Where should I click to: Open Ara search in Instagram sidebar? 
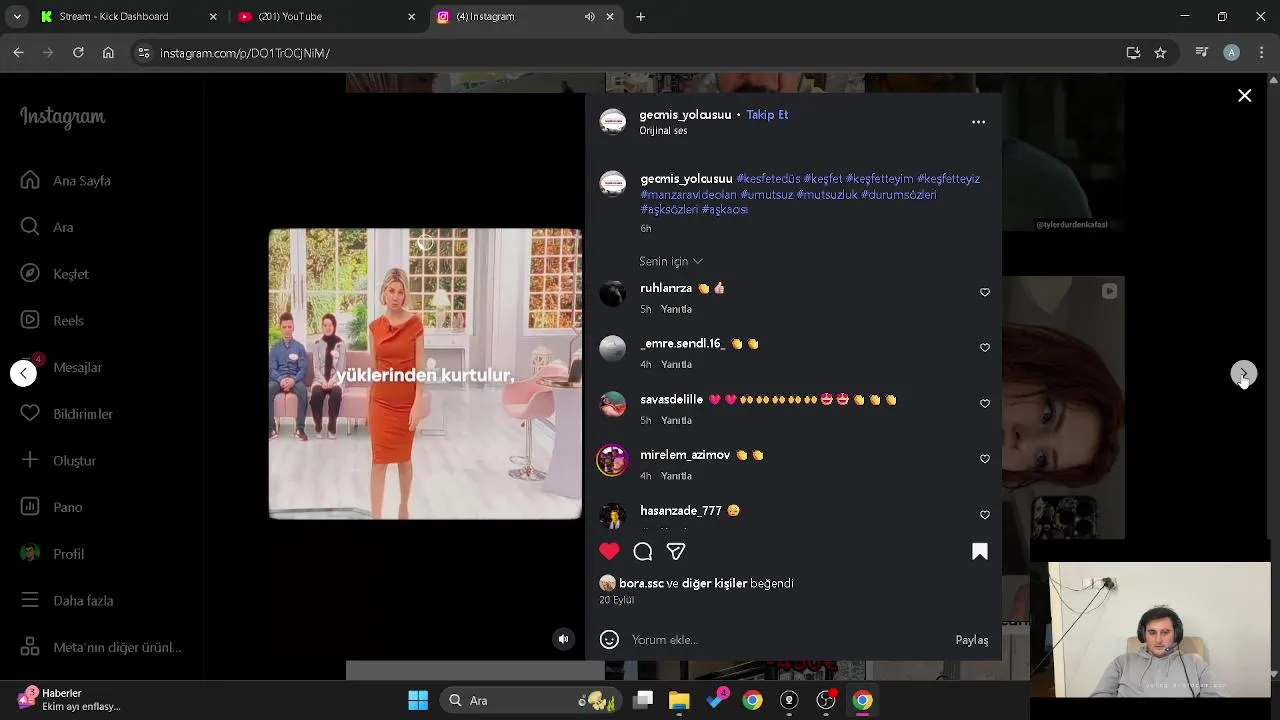(x=47, y=227)
